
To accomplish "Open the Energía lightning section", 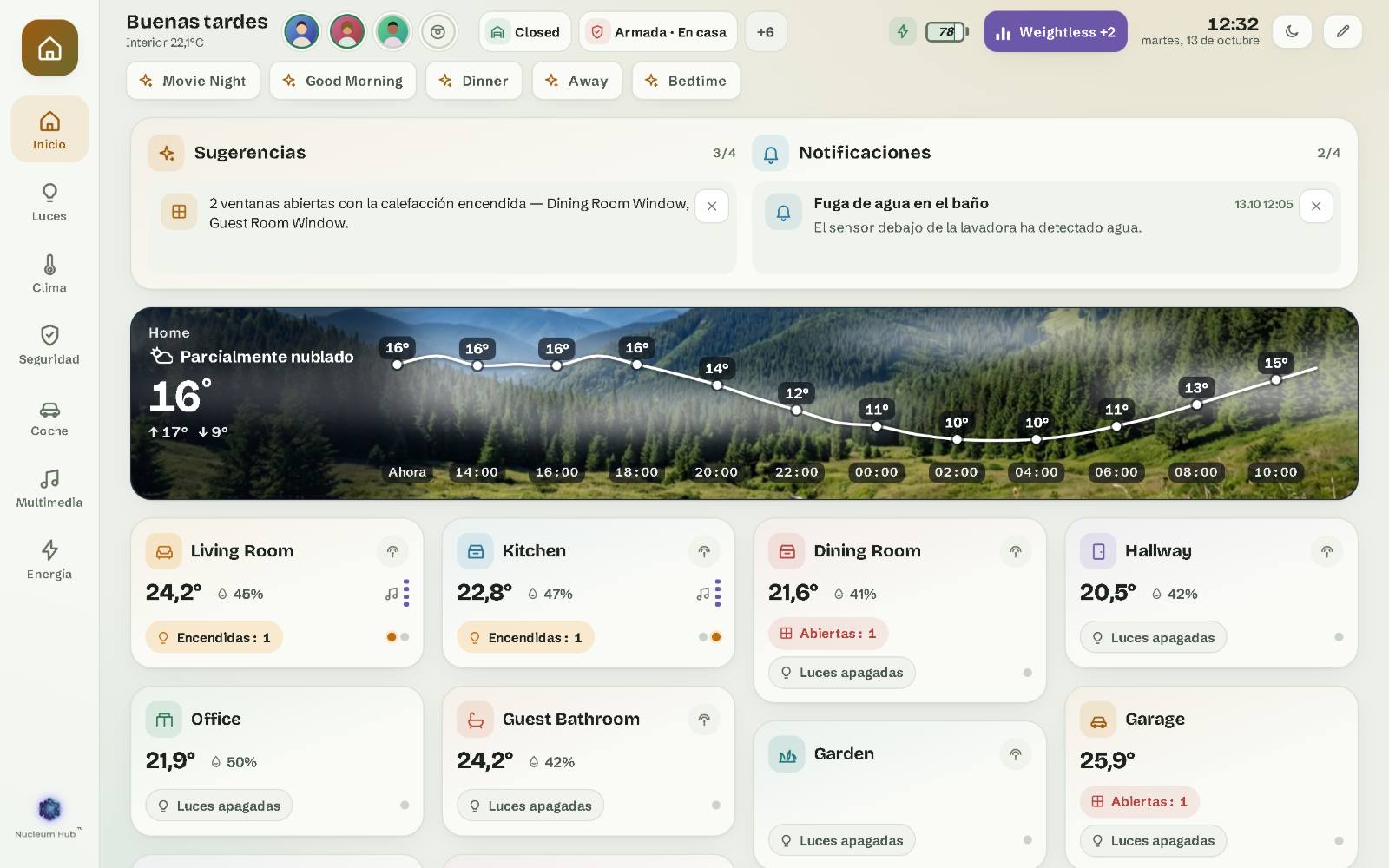I will 49,560.
